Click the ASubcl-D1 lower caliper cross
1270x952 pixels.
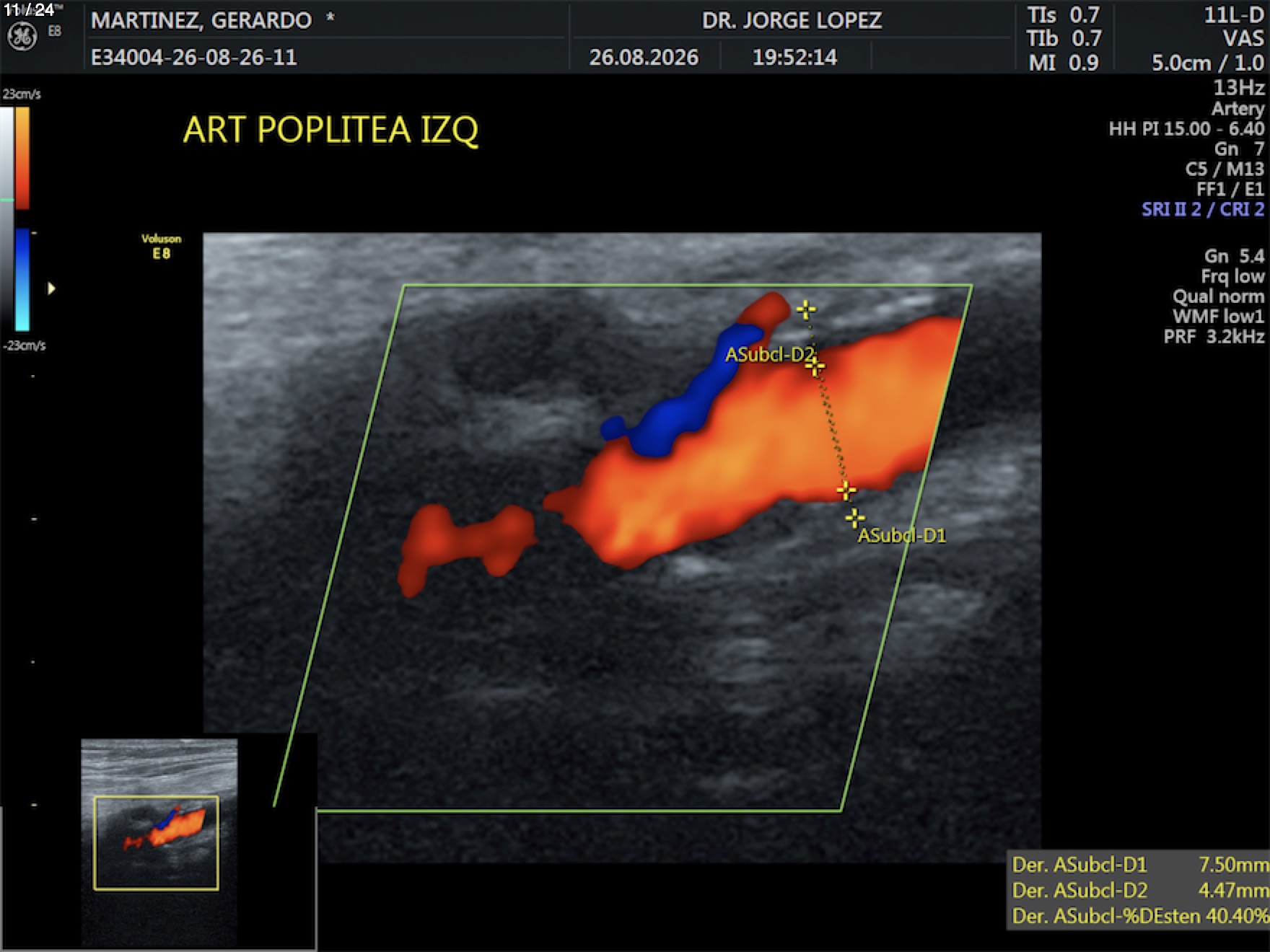pyautogui.click(x=855, y=518)
